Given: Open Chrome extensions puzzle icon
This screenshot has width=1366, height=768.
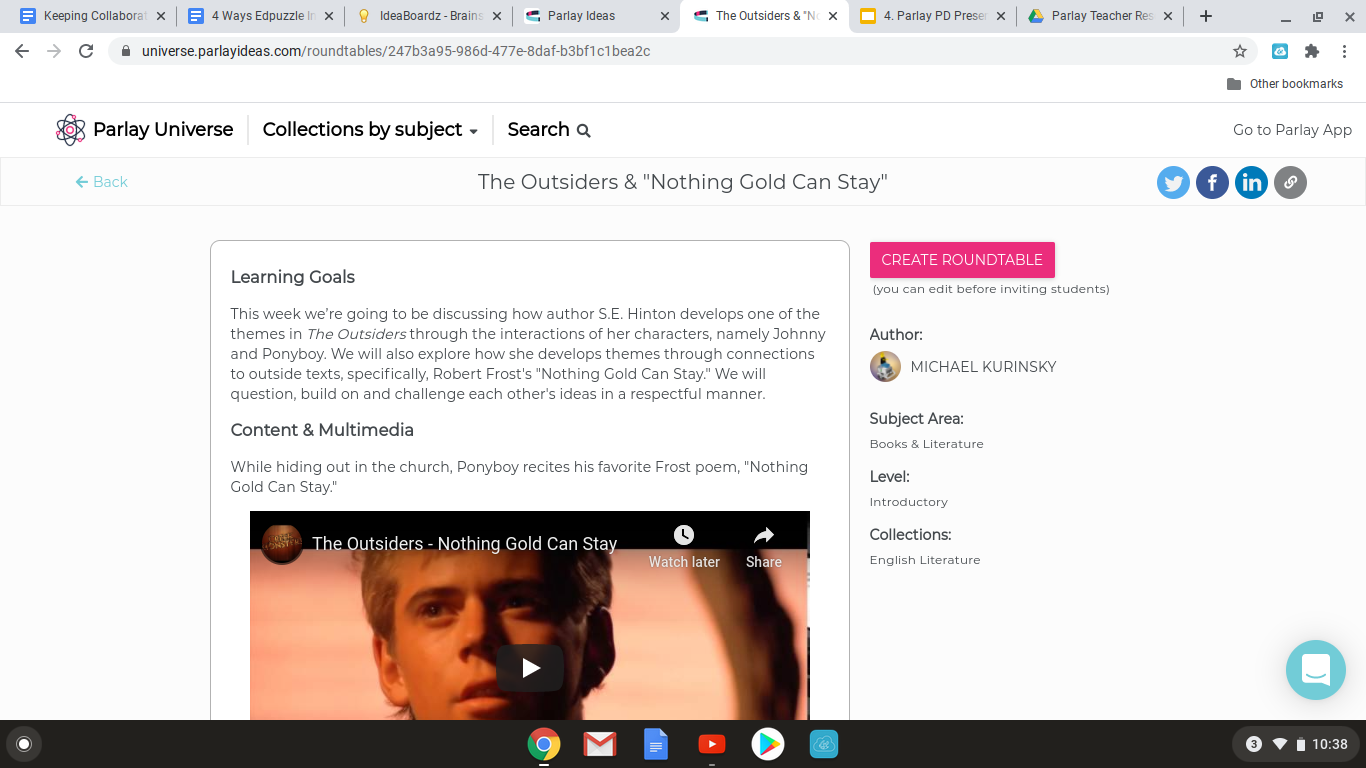Looking at the screenshot, I should 1312,51.
